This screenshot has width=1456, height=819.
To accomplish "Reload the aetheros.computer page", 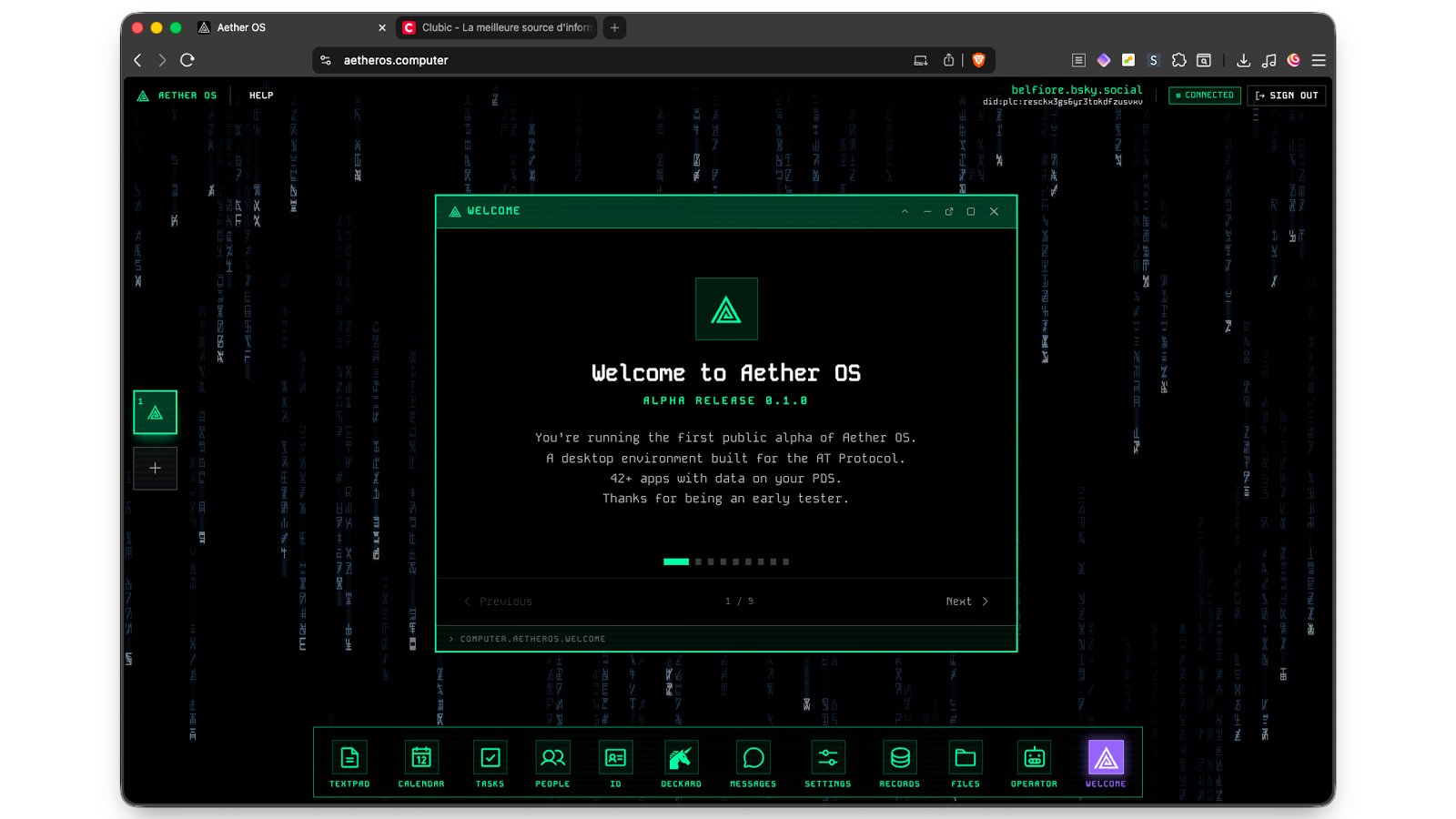I will (x=187, y=60).
